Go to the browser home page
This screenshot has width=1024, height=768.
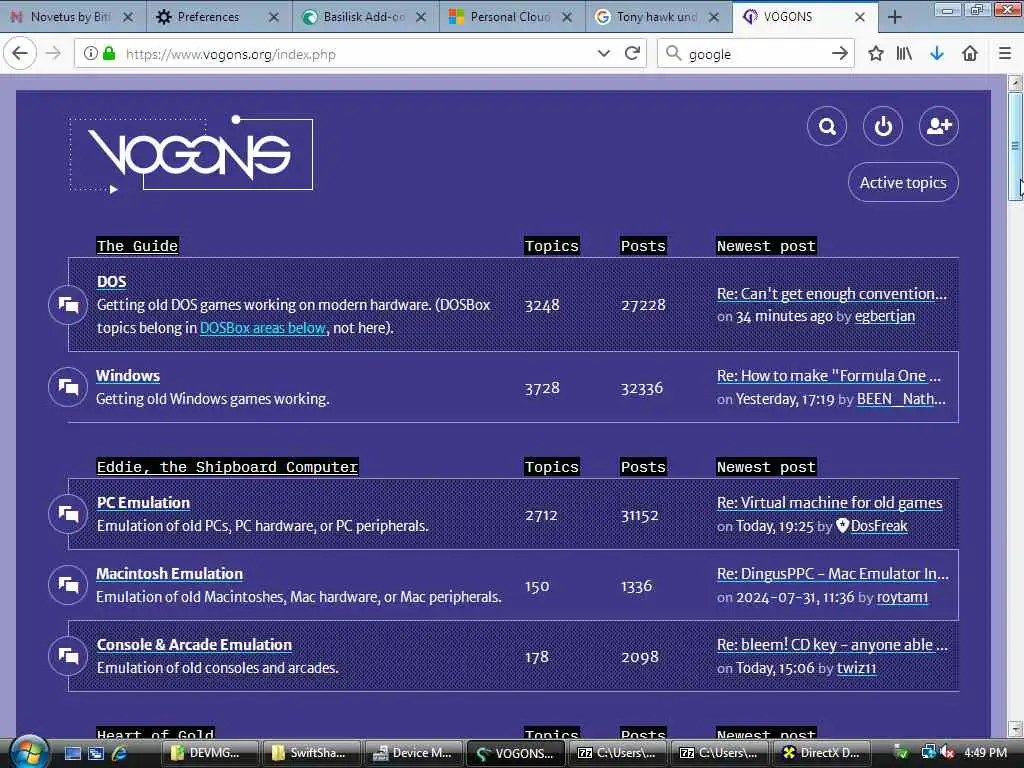point(970,54)
